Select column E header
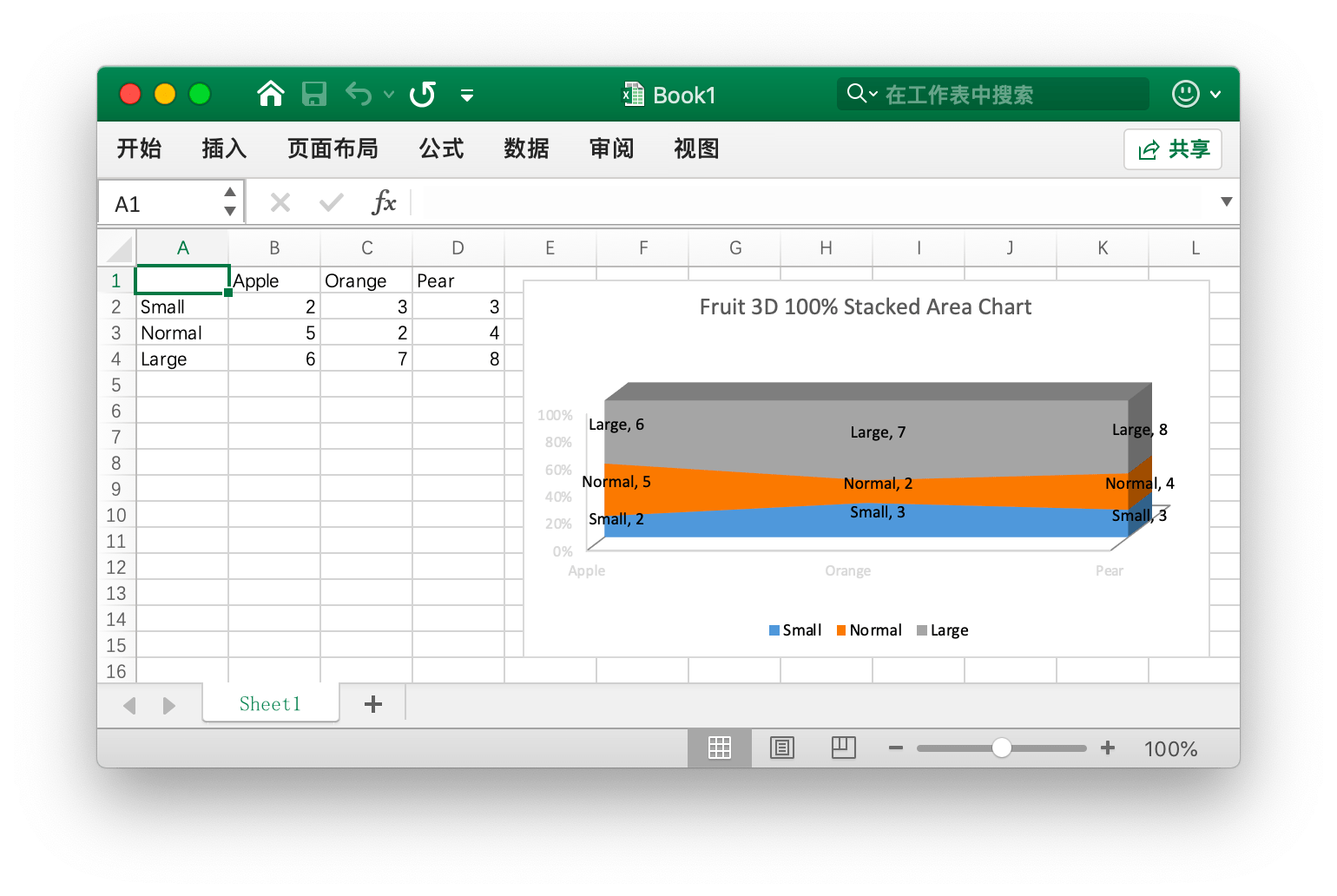The image size is (1337, 896). pos(550,247)
